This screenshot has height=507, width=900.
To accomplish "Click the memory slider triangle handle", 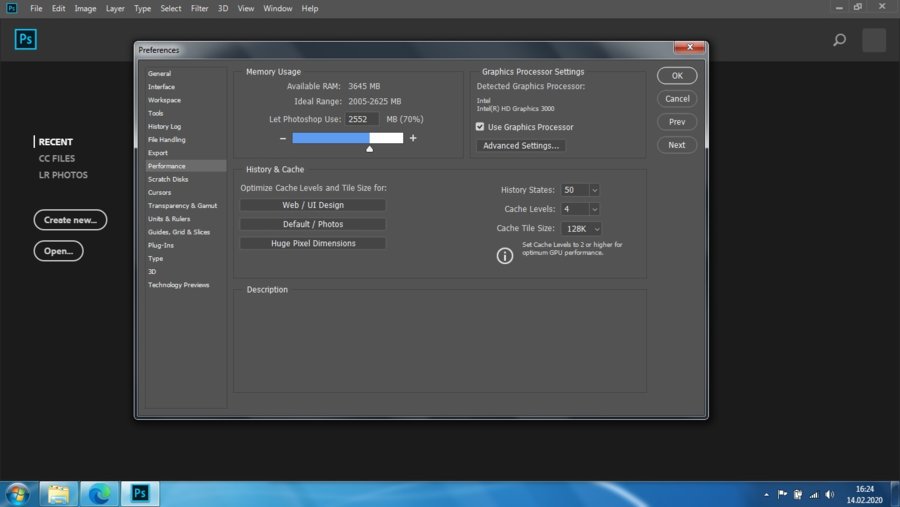I will point(370,149).
